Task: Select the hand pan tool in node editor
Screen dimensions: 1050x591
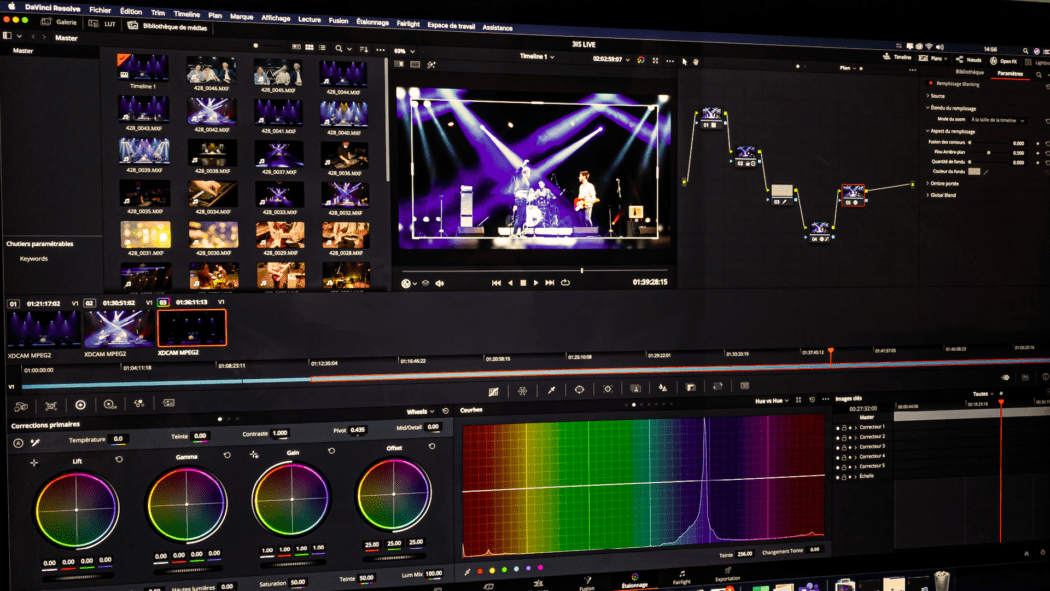Action: 696,62
